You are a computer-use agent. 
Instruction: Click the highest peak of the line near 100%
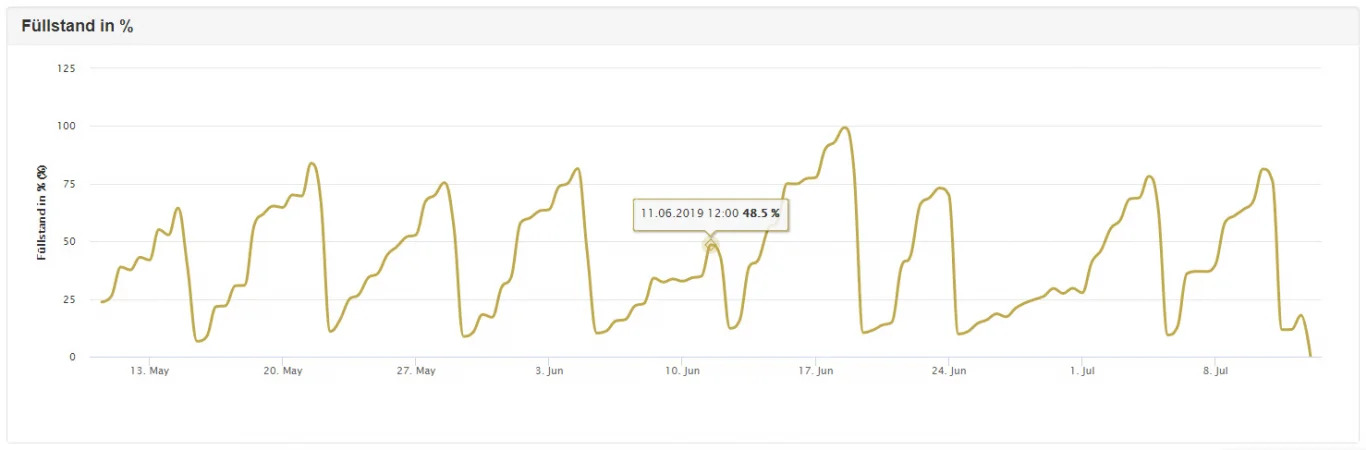click(x=846, y=128)
